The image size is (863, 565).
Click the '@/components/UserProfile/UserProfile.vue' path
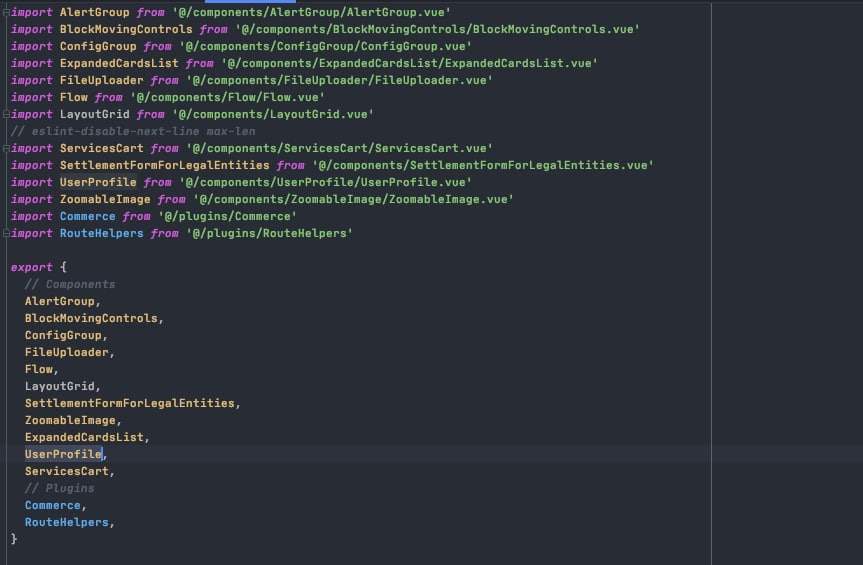click(x=325, y=183)
